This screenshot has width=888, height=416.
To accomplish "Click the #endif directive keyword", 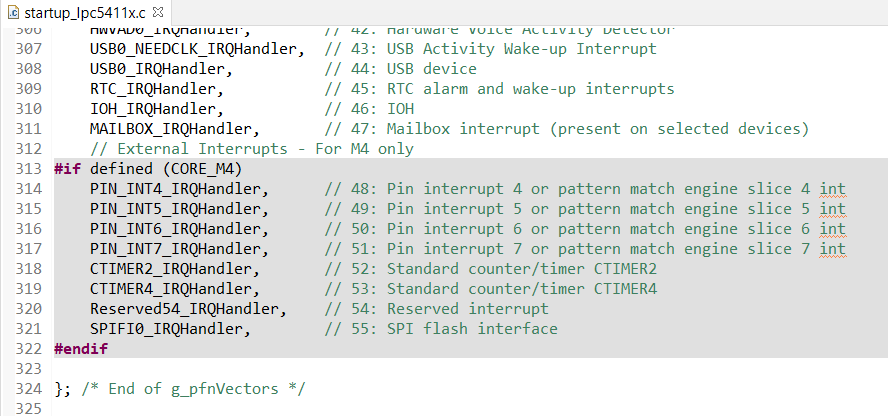I will (x=81, y=348).
